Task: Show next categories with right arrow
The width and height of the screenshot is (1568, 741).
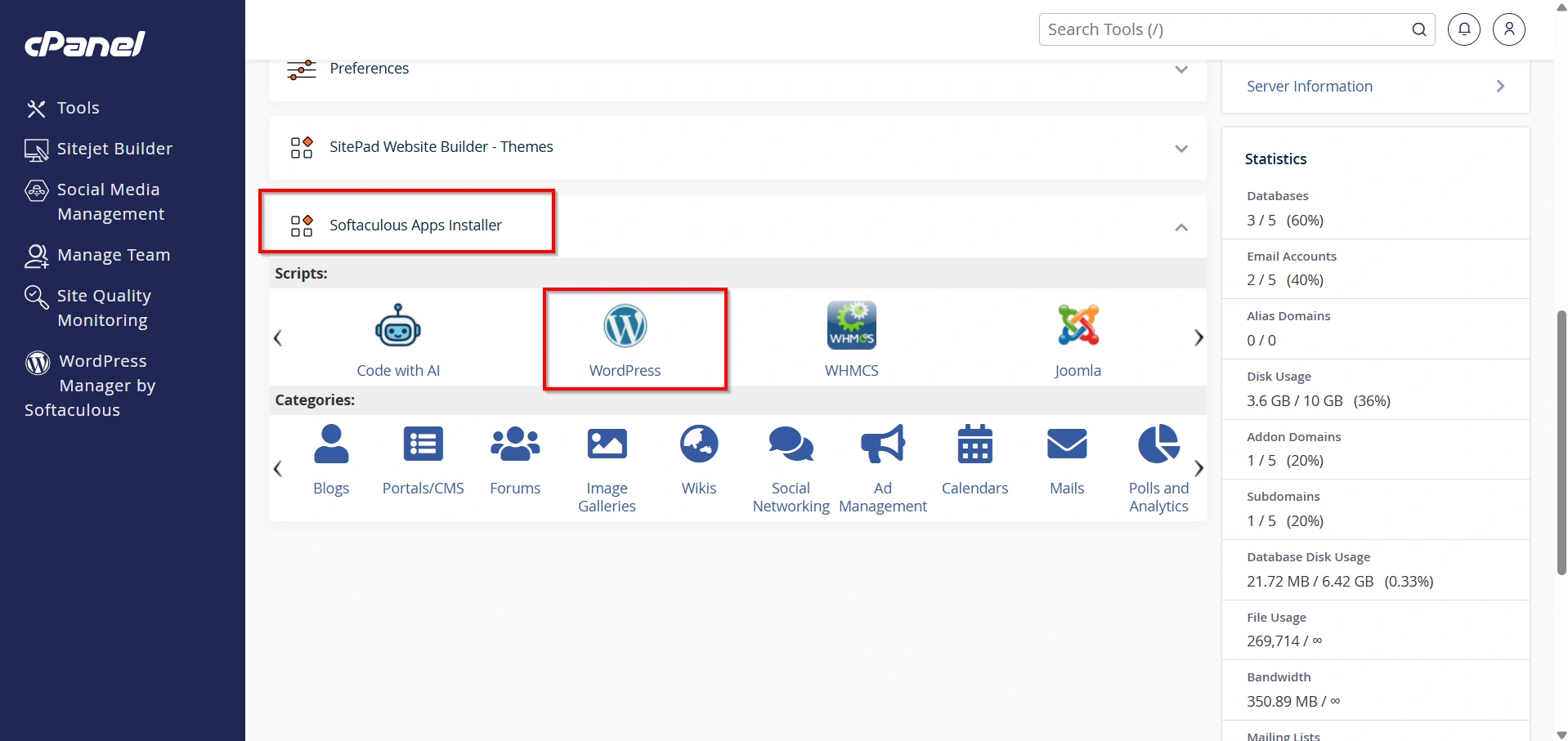Action: (x=1198, y=468)
